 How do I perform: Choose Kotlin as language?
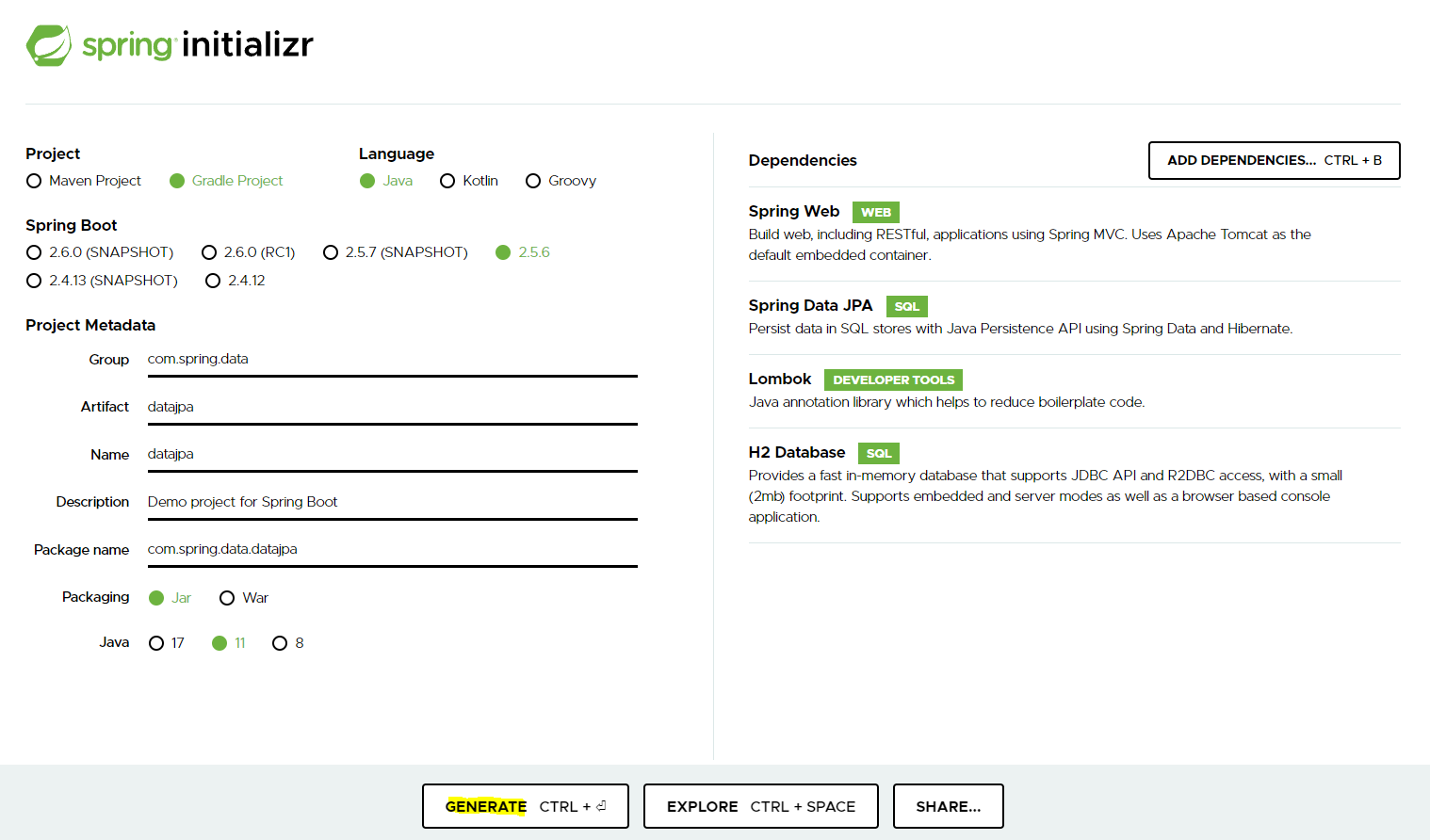[x=469, y=181]
